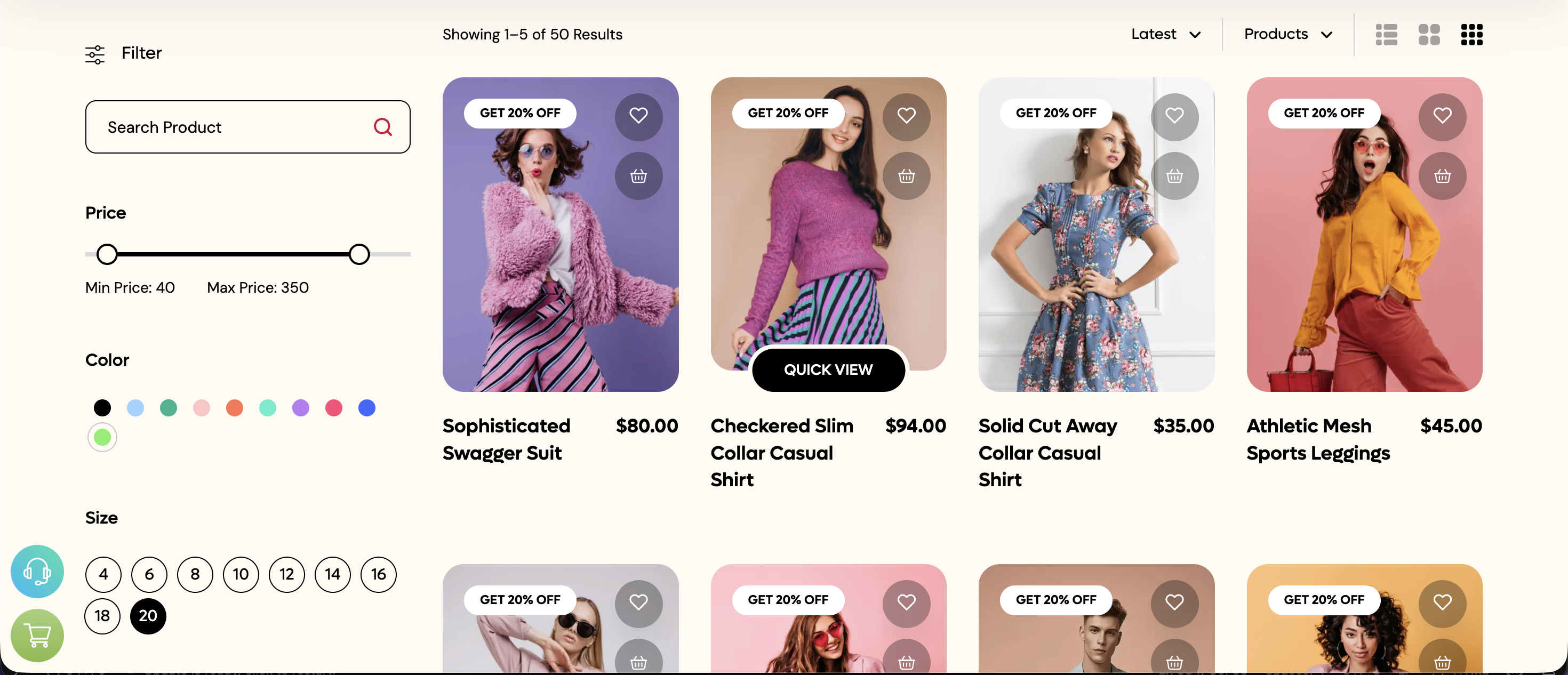Expand the Products dropdown
The image size is (1568, 675).
point(1288,34)
